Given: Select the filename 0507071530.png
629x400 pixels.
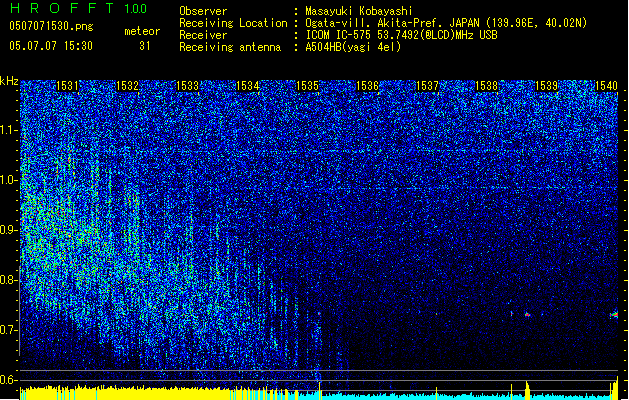Looking at the screenshot, I should point(51,26).
